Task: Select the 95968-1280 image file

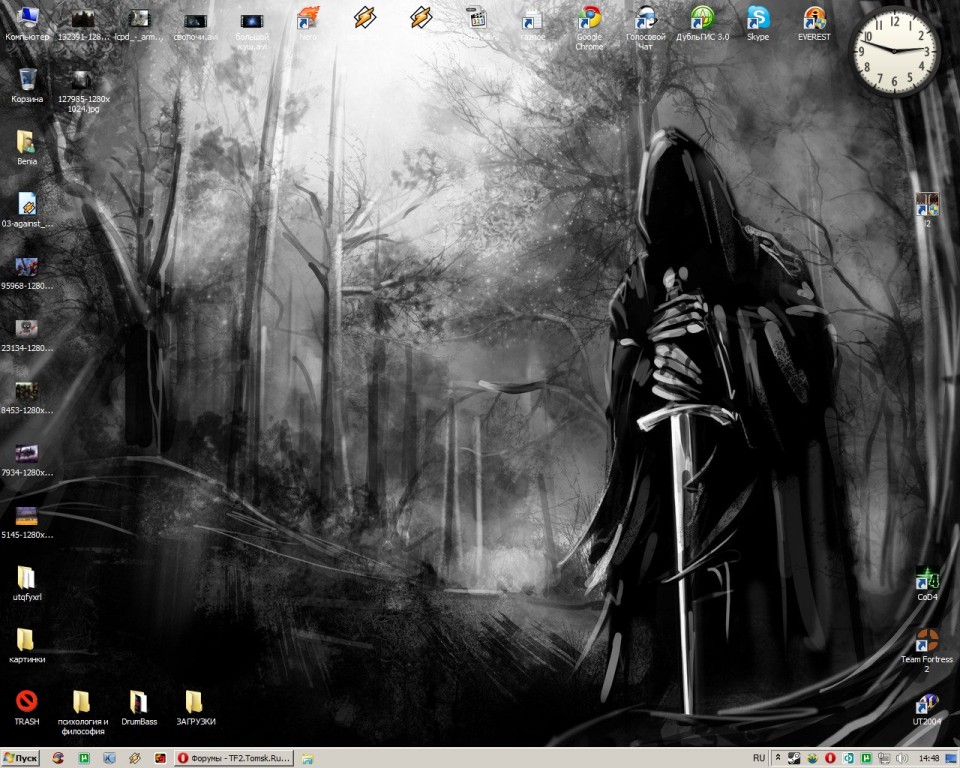Action: 27,273
